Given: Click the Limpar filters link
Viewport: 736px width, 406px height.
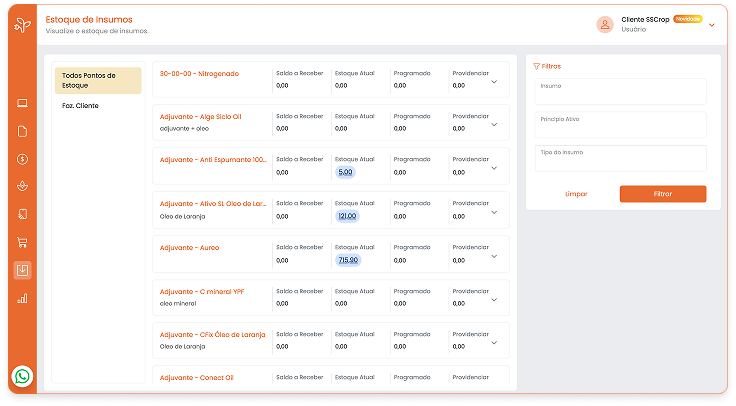Looking at the screenshot, I should click(576, 194).
